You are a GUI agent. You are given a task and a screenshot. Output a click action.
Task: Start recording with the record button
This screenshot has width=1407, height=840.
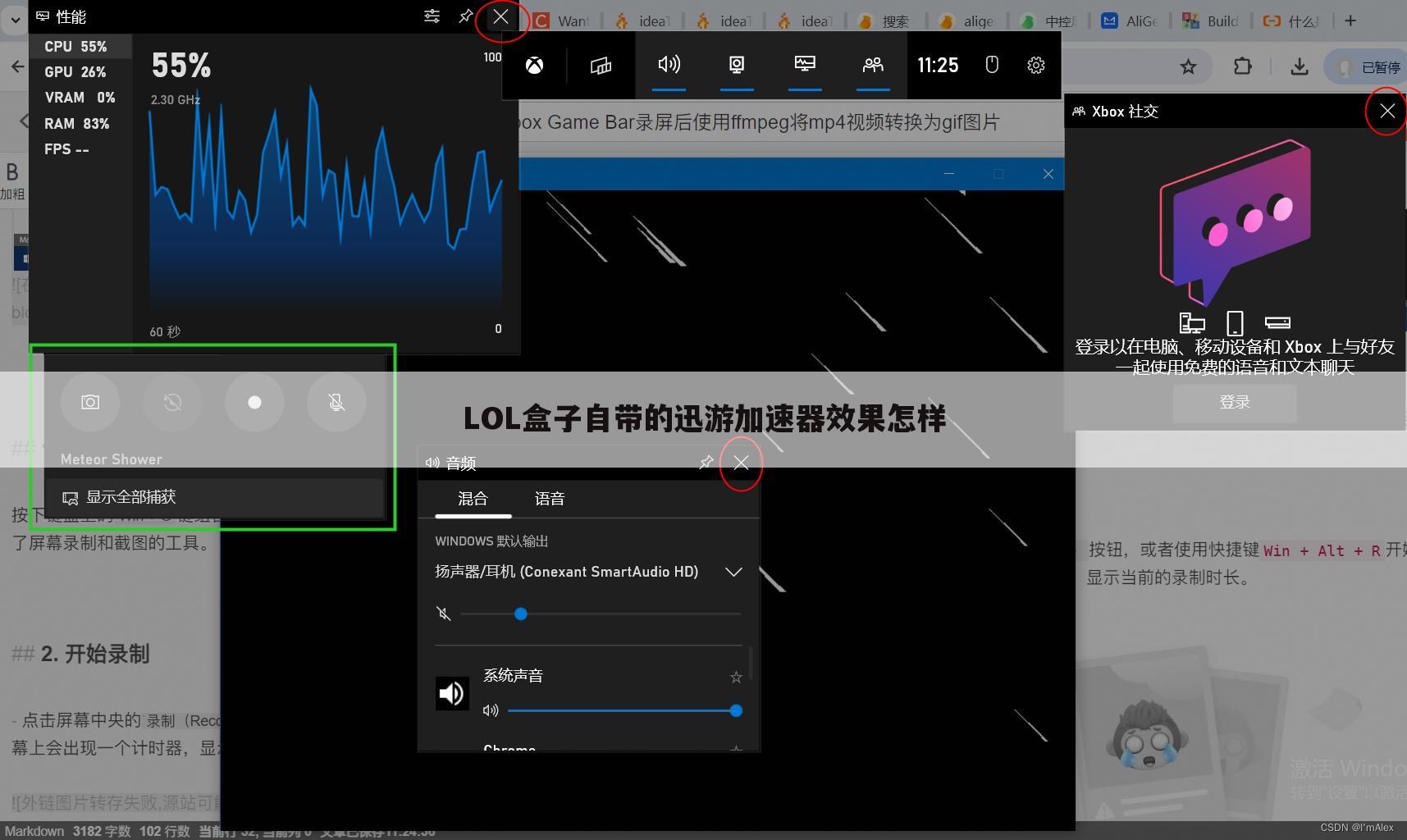pos(254,402)
